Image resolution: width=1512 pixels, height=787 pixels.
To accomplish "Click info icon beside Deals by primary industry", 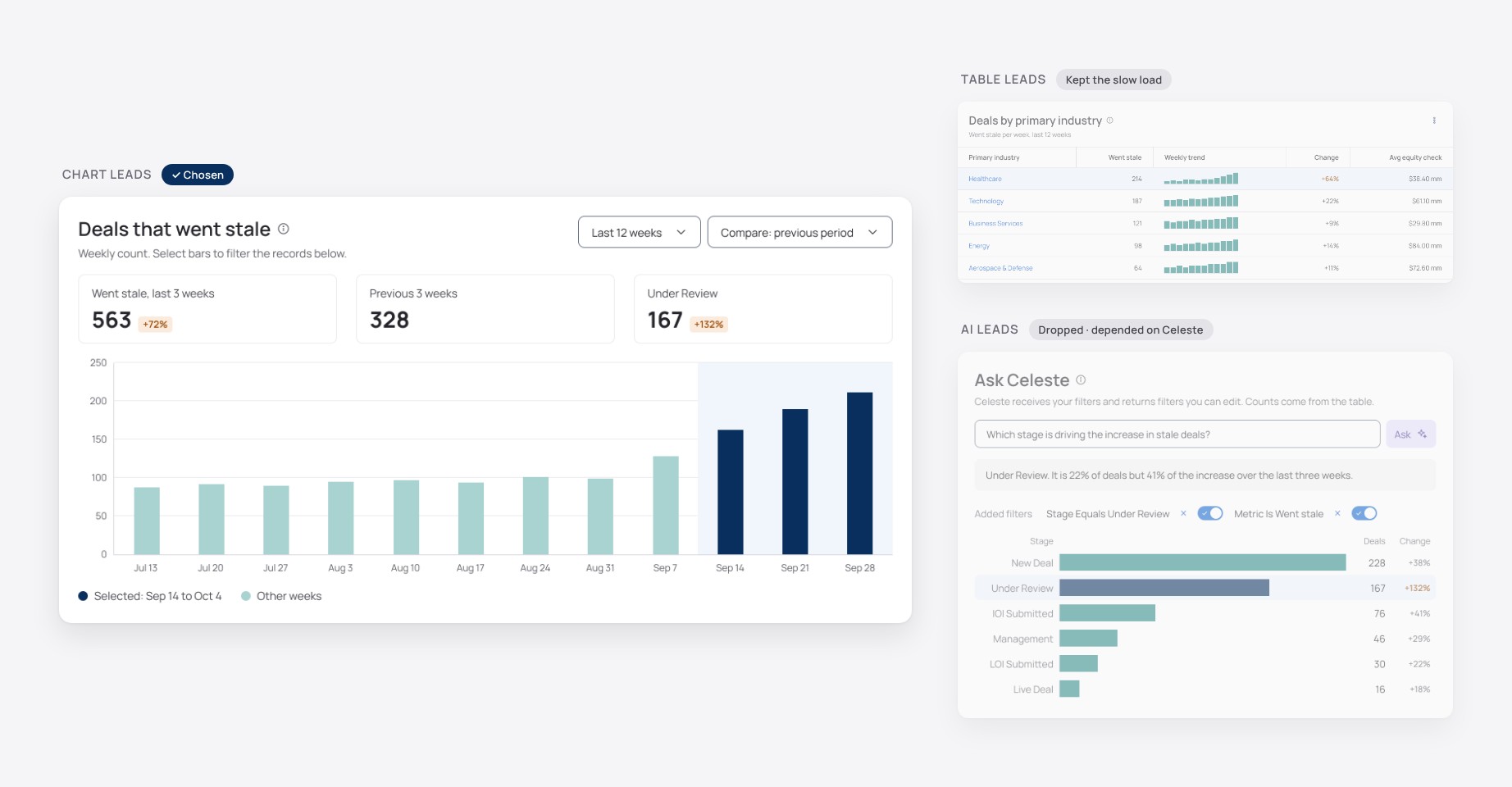I will click(1109, 121).
